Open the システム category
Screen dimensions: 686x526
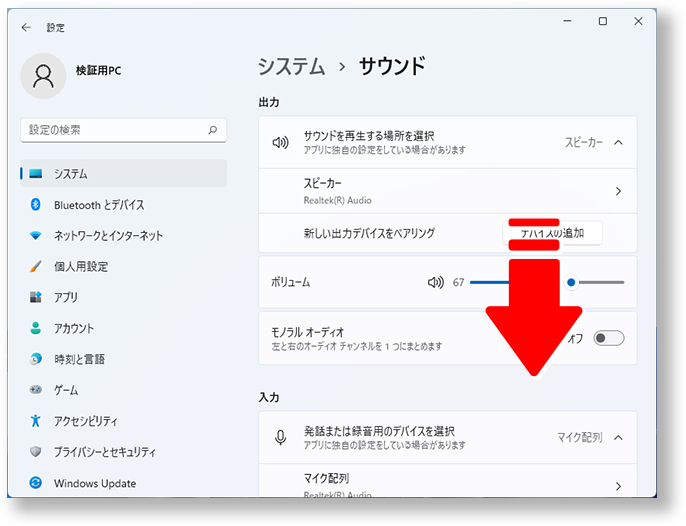pos(124,174)
